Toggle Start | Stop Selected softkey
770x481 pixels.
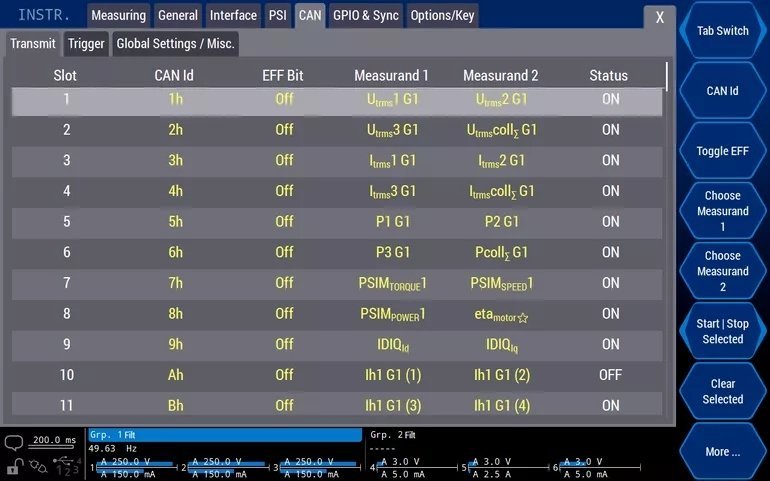pos(722,331)
